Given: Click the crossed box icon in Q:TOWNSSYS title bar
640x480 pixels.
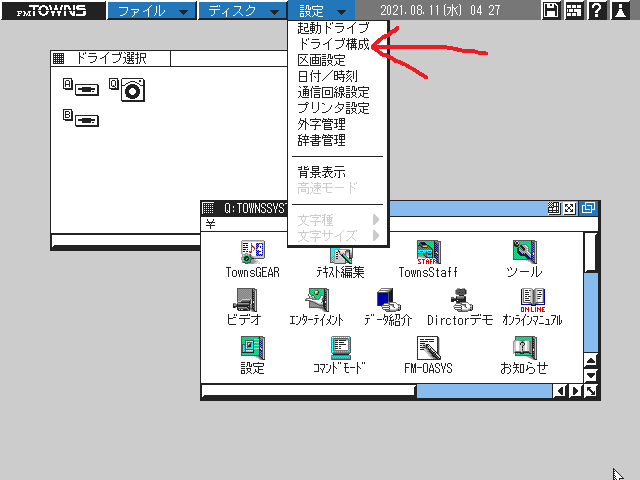Looking at the screenshot, I should point(570,208).
